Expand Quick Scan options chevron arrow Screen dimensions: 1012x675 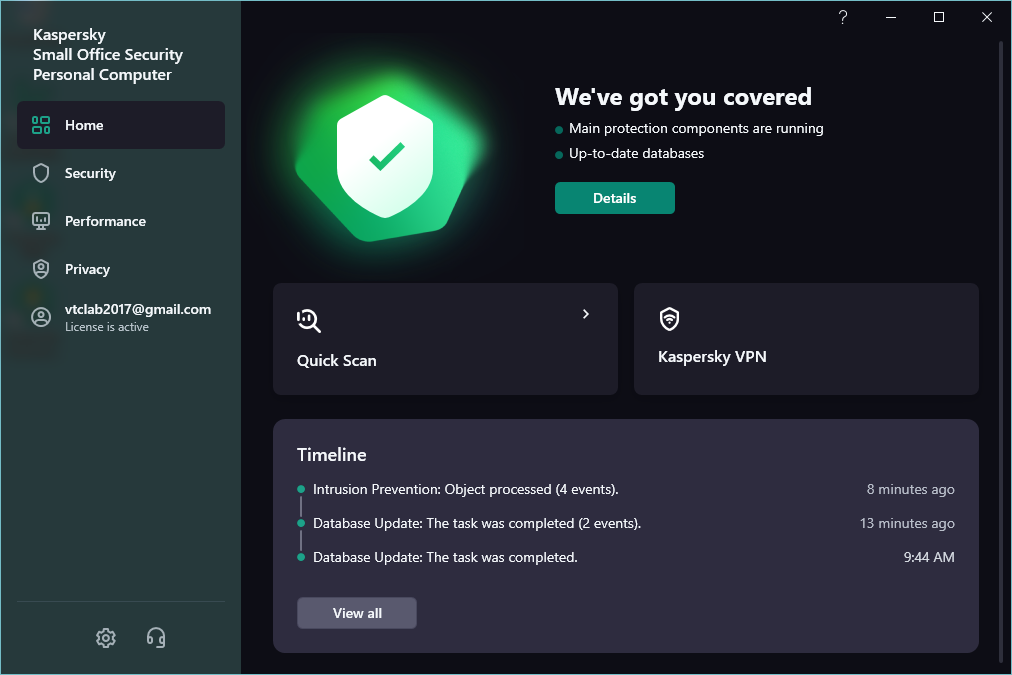tap(586, 314)
